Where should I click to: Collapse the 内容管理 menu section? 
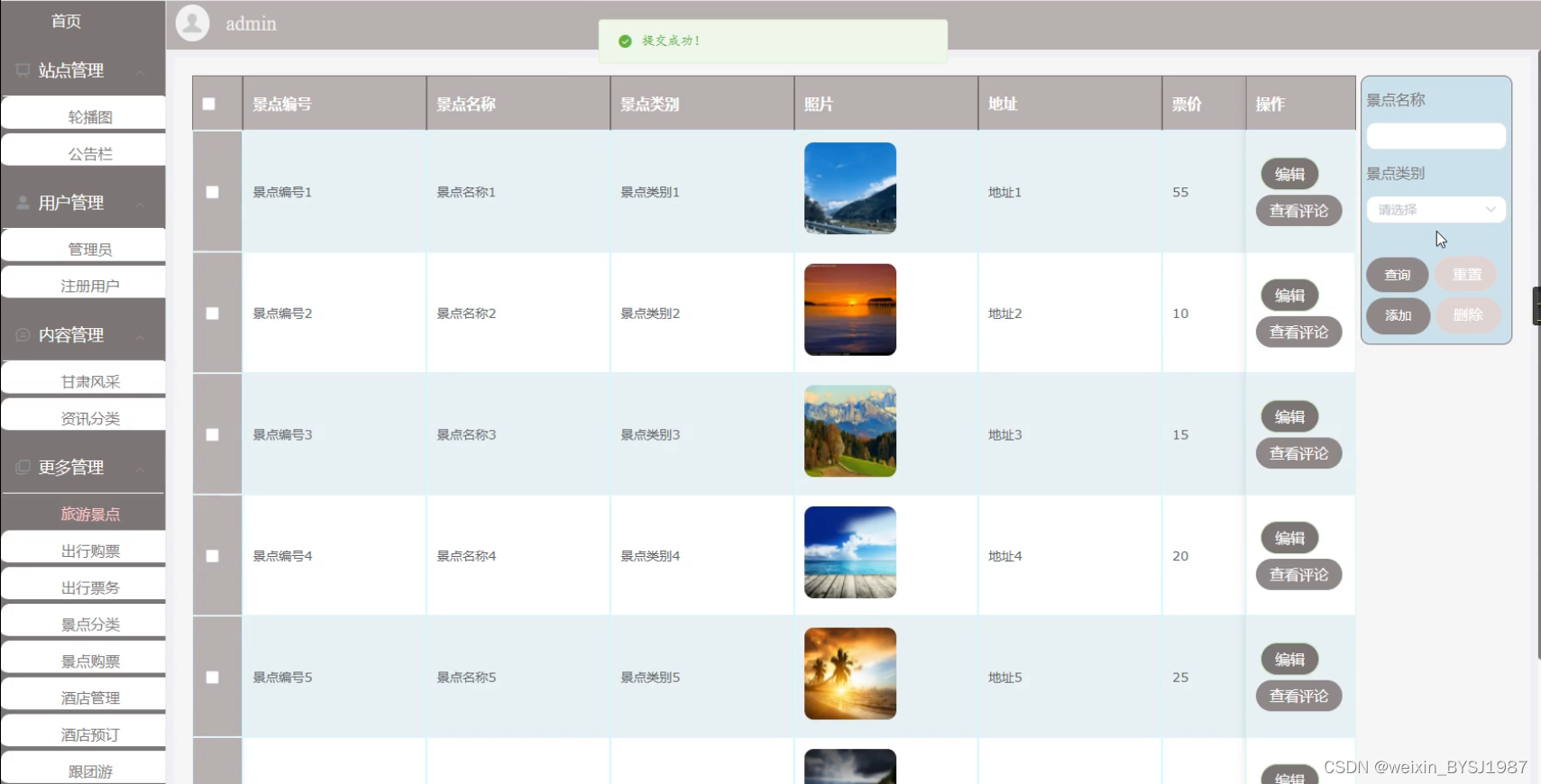tap(140, 336)
